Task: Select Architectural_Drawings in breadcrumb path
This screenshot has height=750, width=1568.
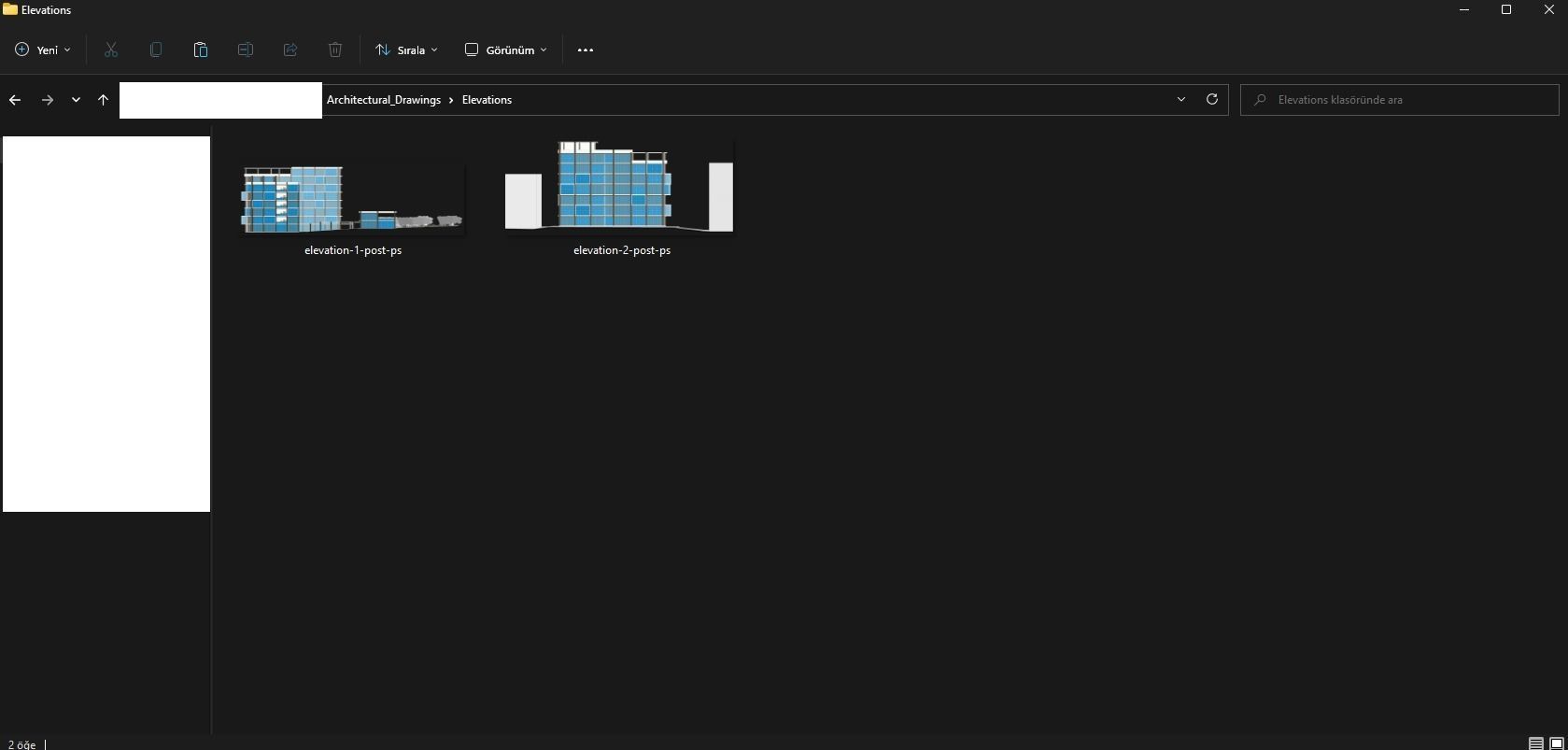Action: pos(384,100)
